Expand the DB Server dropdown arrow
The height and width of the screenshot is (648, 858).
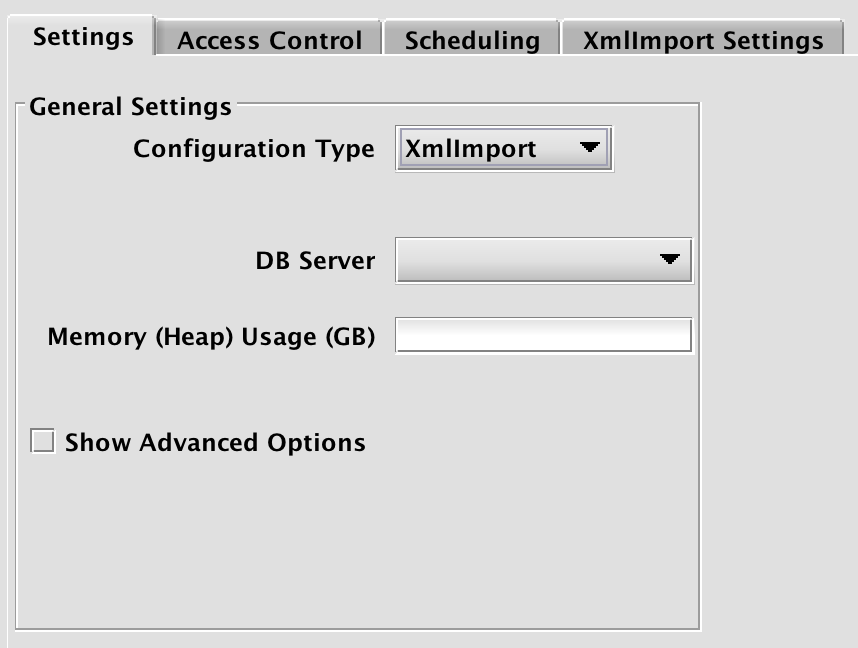(x=670, y=261)
